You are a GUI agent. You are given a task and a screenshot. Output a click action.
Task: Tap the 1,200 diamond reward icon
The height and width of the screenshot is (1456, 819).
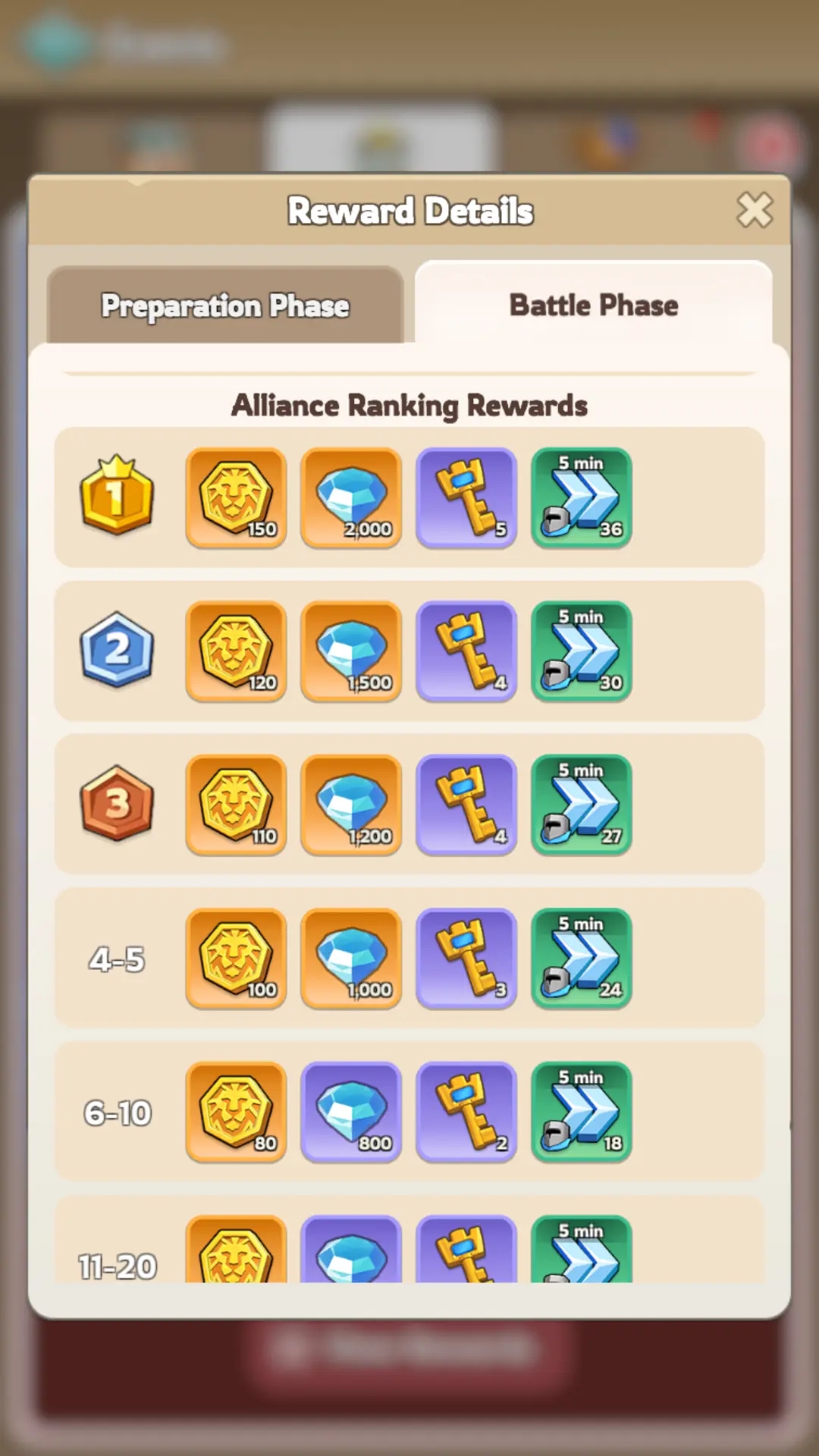click(x=351, y=805)
